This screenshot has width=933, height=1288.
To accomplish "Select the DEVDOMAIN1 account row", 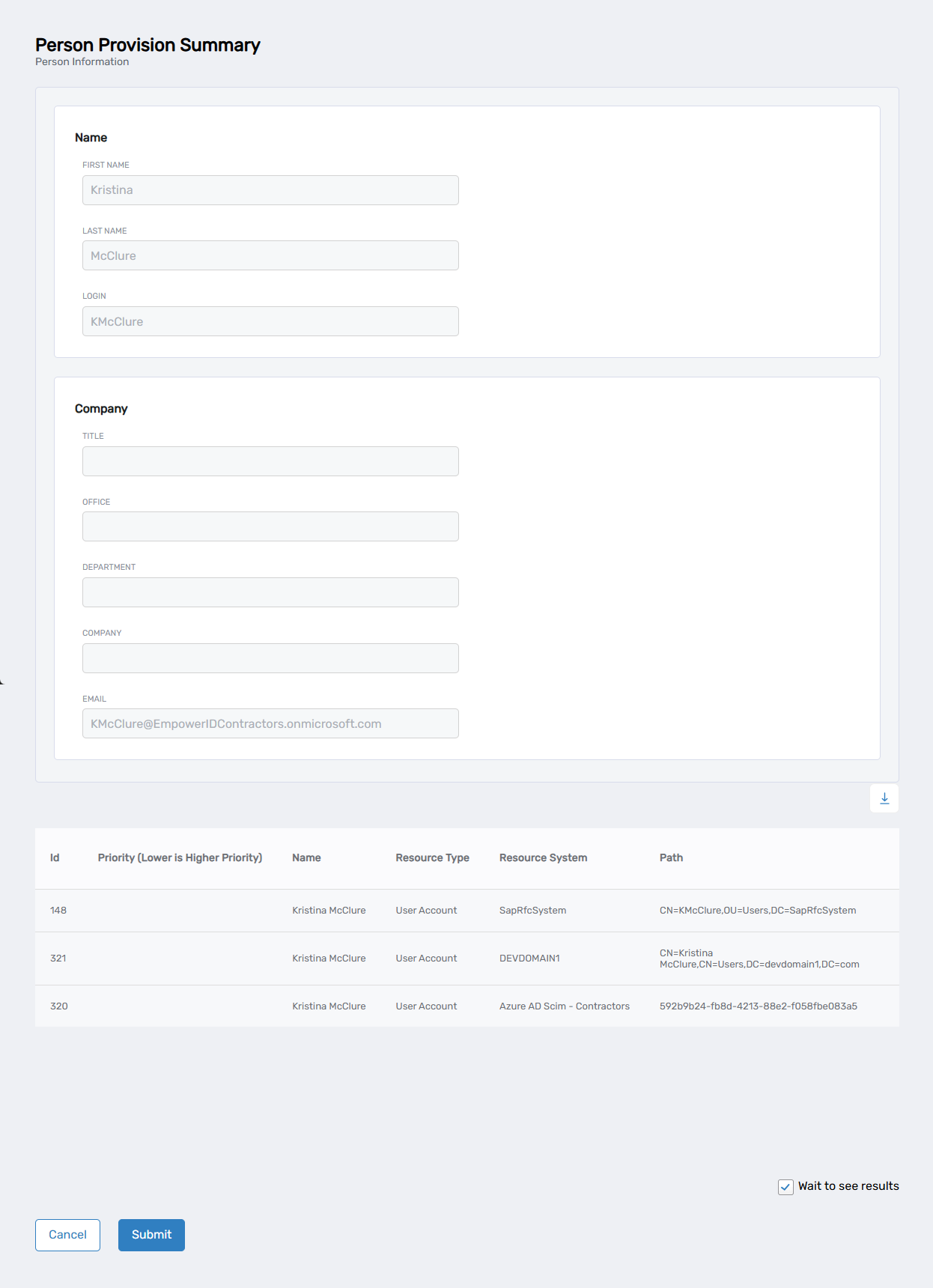I will coord(466,959).
